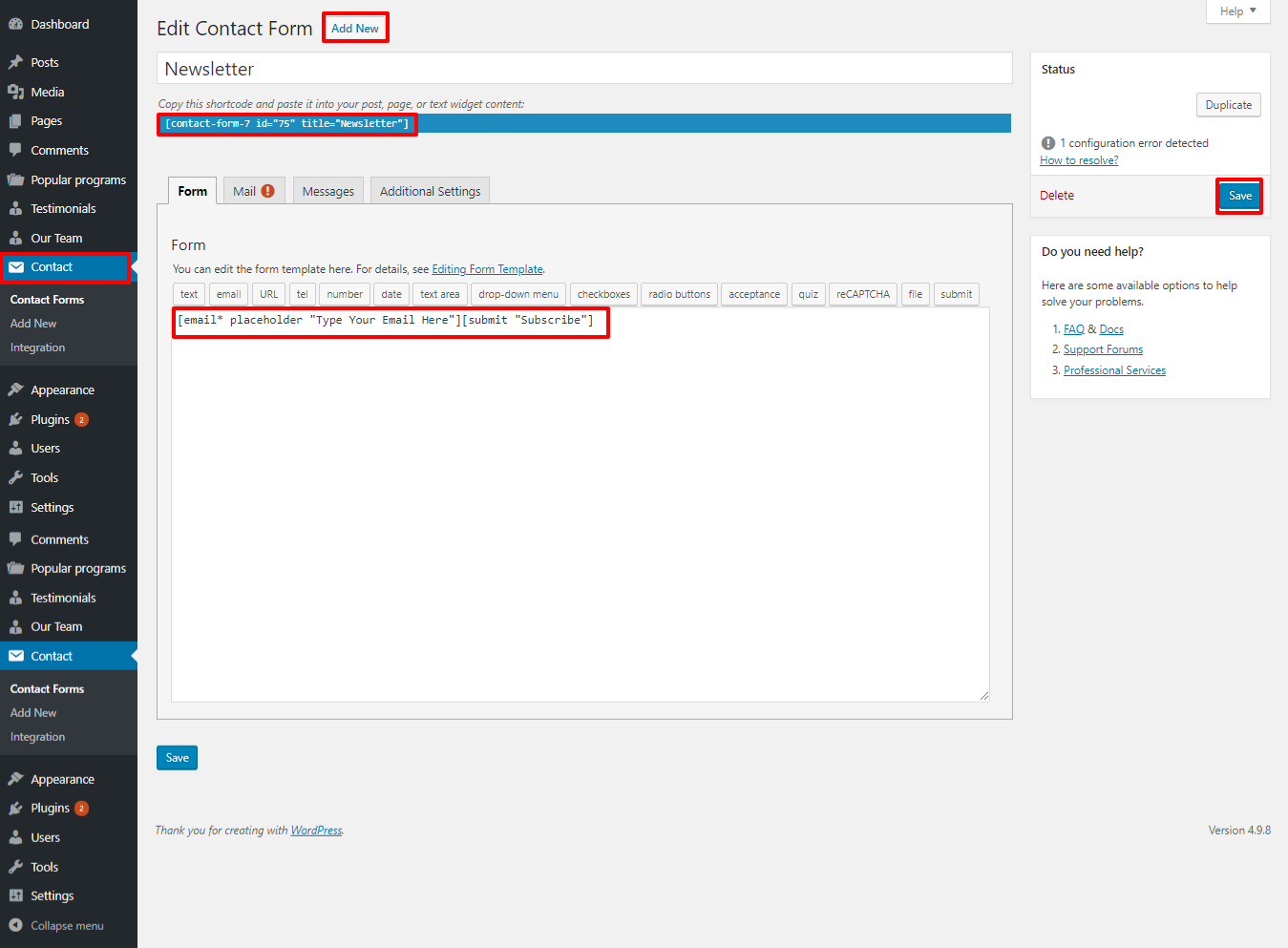Open Media via its sidebar icon

click(x=15, y=93)
